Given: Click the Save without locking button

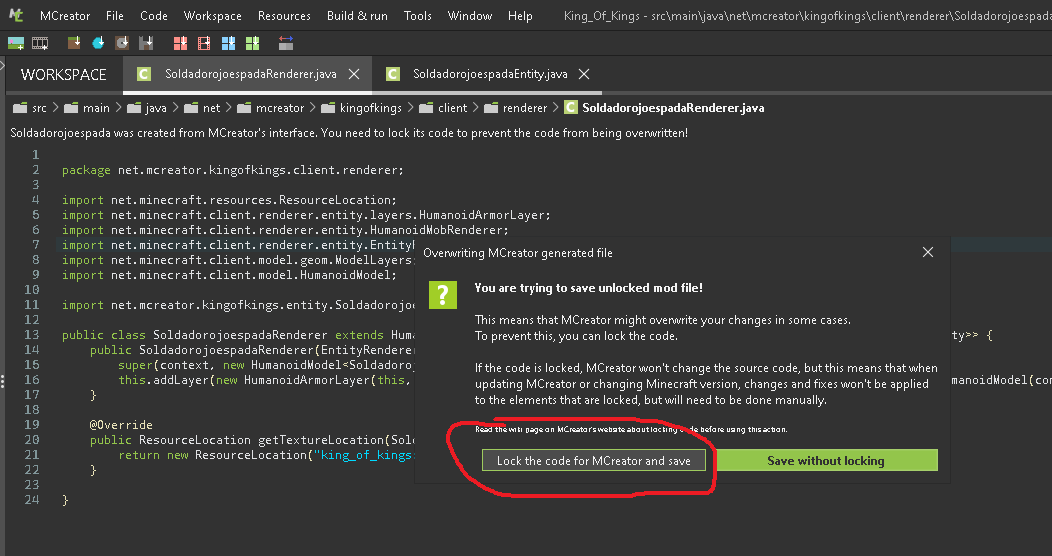Looking at the screenshot, I should coord(826,460).
